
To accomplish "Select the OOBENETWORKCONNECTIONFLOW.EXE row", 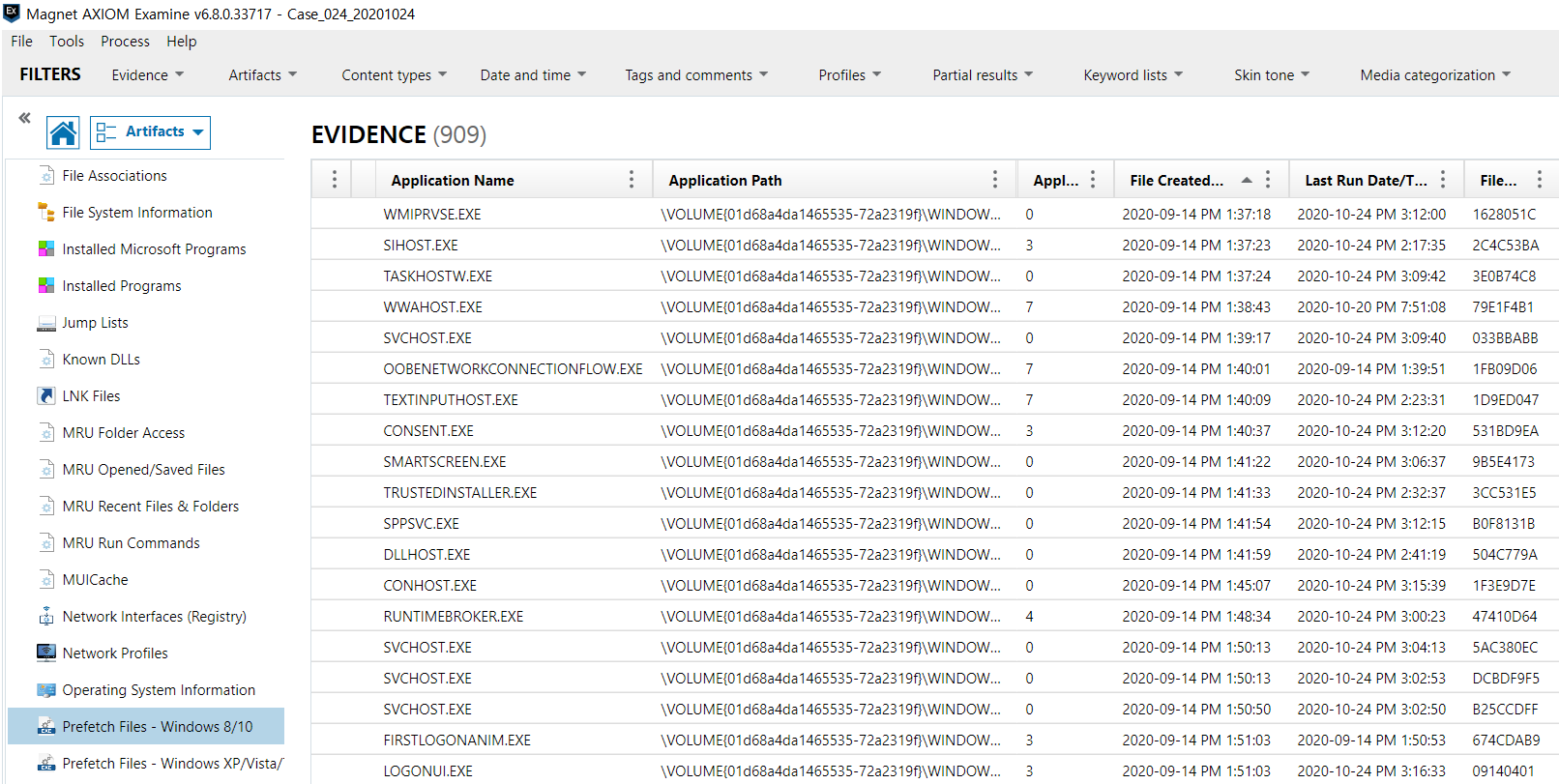I will coord(934,368).
